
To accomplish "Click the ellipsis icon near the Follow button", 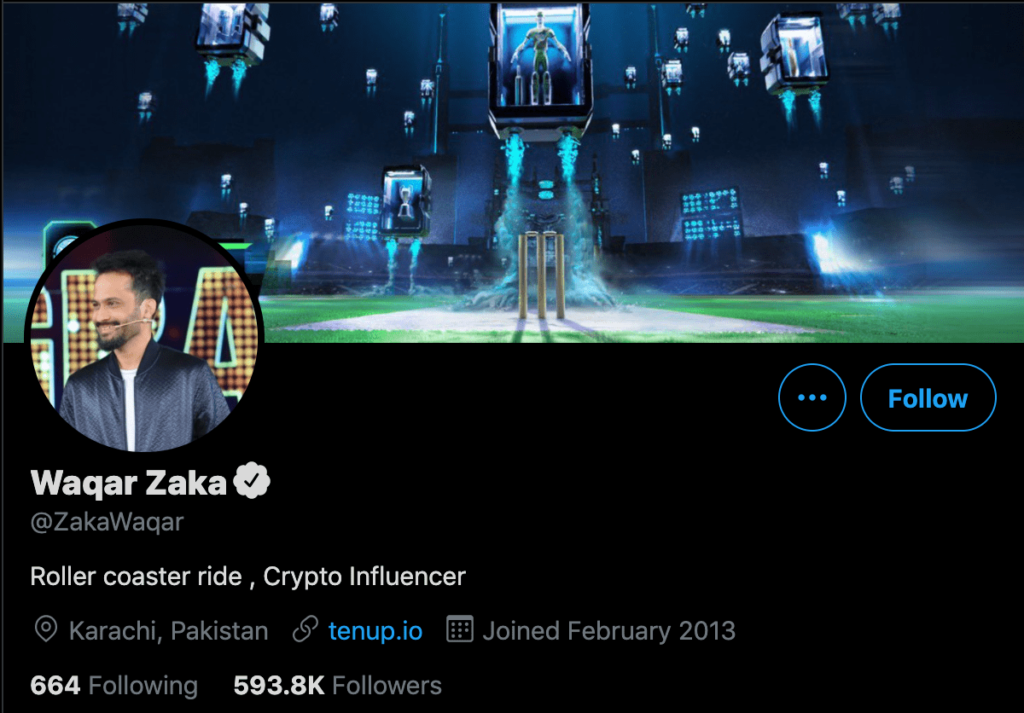I will tap(812, 397).
